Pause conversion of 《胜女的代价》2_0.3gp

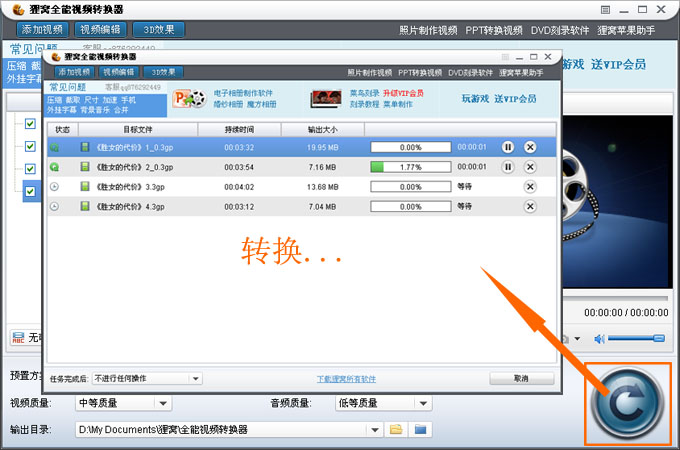pos(507,167)
